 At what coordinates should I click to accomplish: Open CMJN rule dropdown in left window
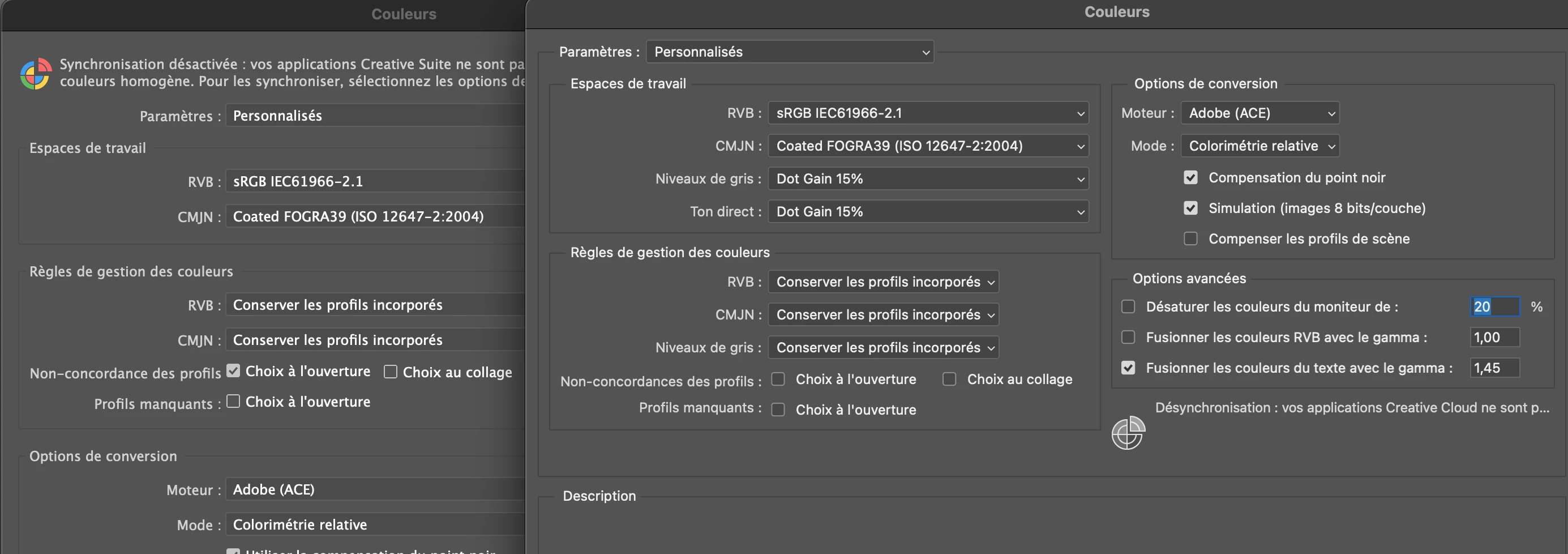pos(375,340)
